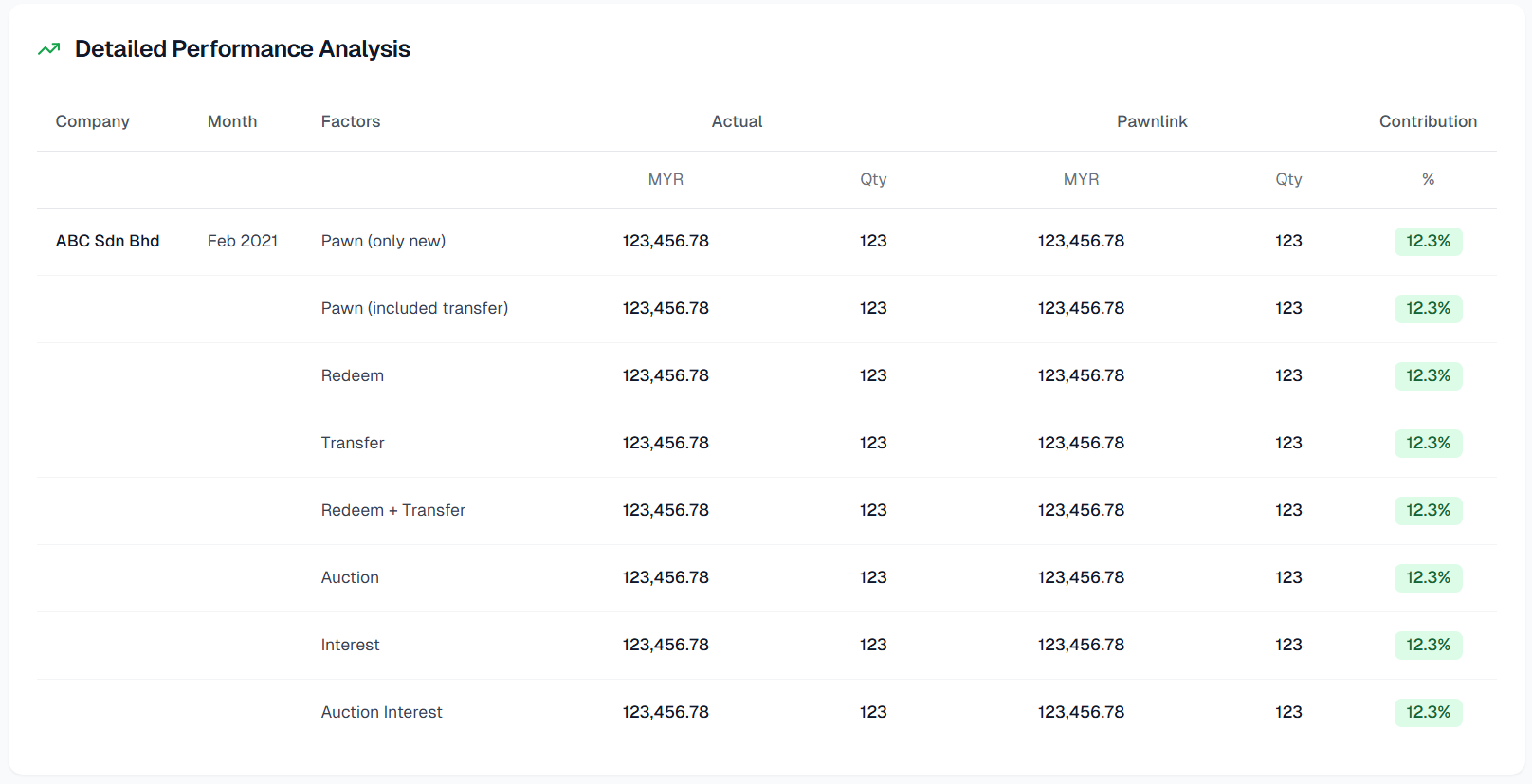Select the Contribution column header
Image resolution: width=1532 pixels, height=784 pixels.
tap(1427, 121)
